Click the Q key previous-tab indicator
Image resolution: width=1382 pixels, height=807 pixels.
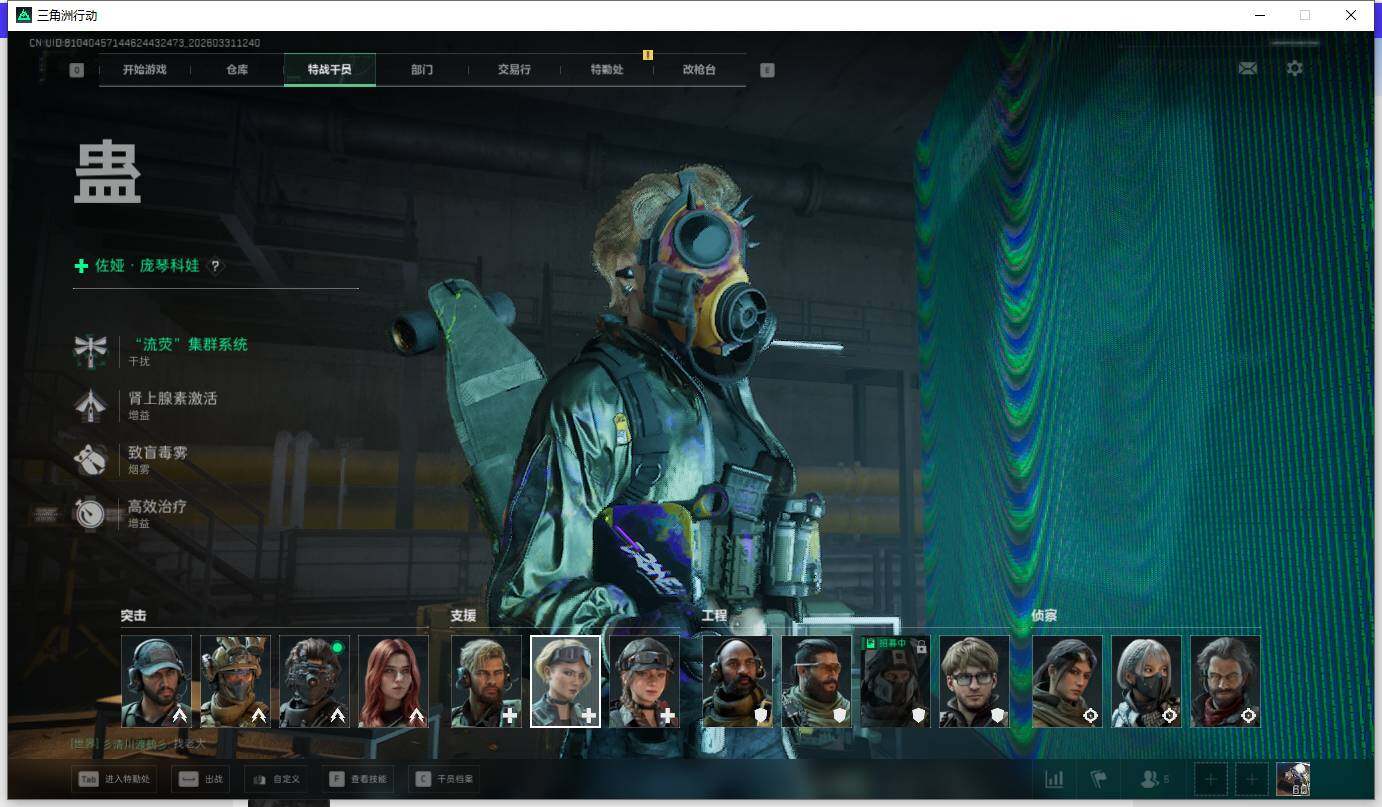click(77, 70)
